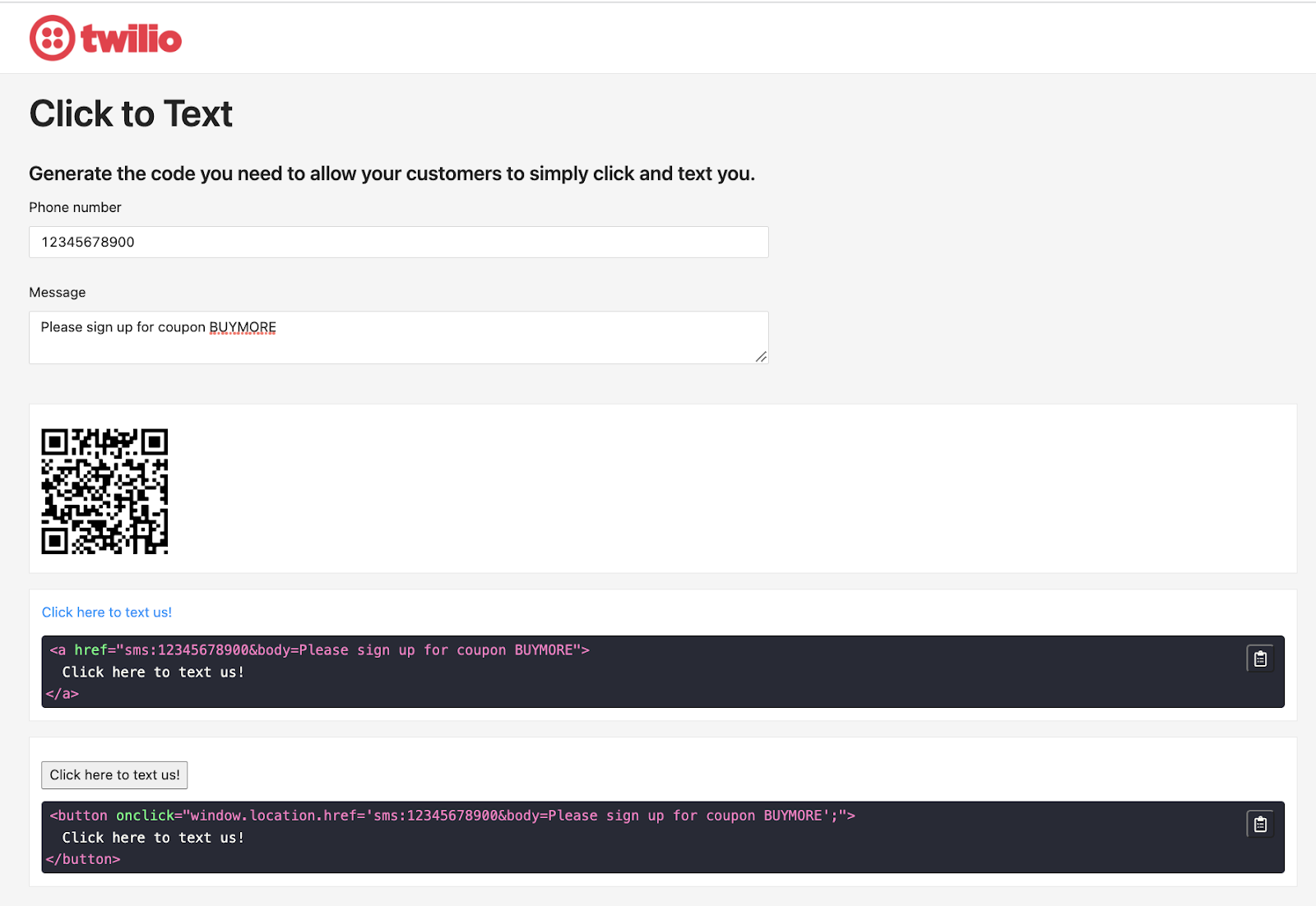Click "Click here to text us!" inside anchor code

[x=154, y=673]
